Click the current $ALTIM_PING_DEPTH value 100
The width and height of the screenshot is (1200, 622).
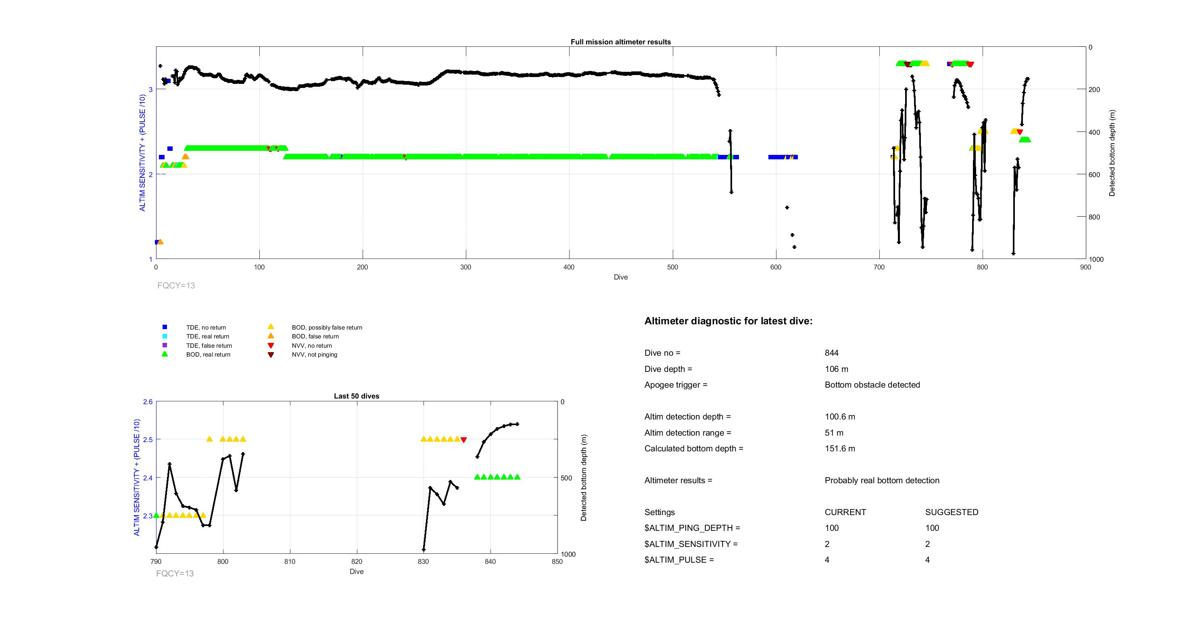click(x=832, y=528)
